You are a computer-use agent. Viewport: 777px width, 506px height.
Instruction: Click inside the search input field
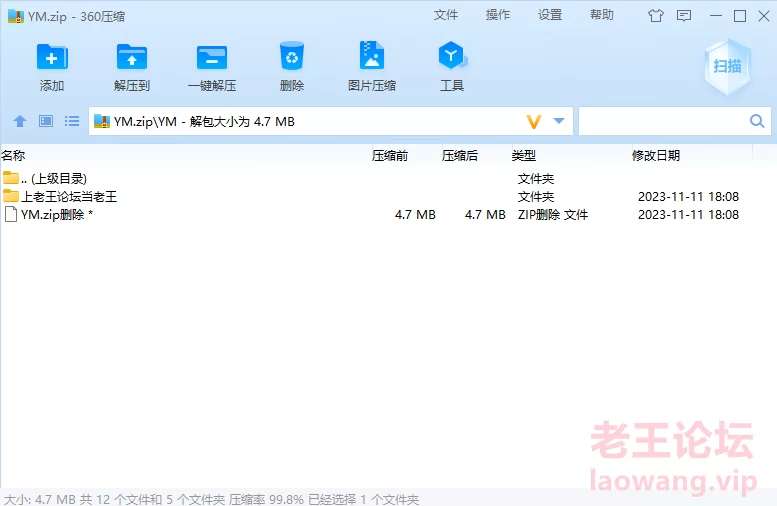coord(663,121)
